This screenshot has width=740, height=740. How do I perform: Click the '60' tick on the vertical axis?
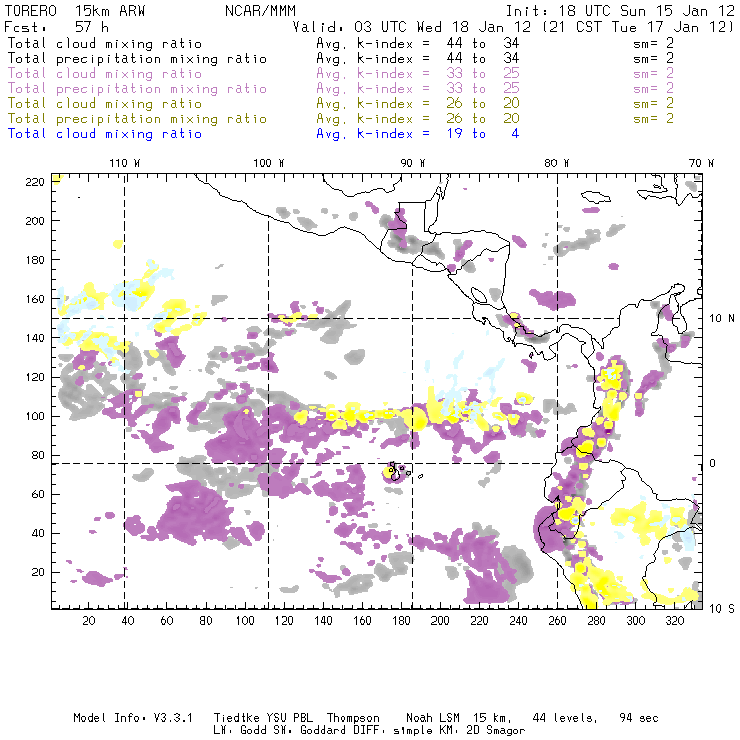click(x=38, y=494)
